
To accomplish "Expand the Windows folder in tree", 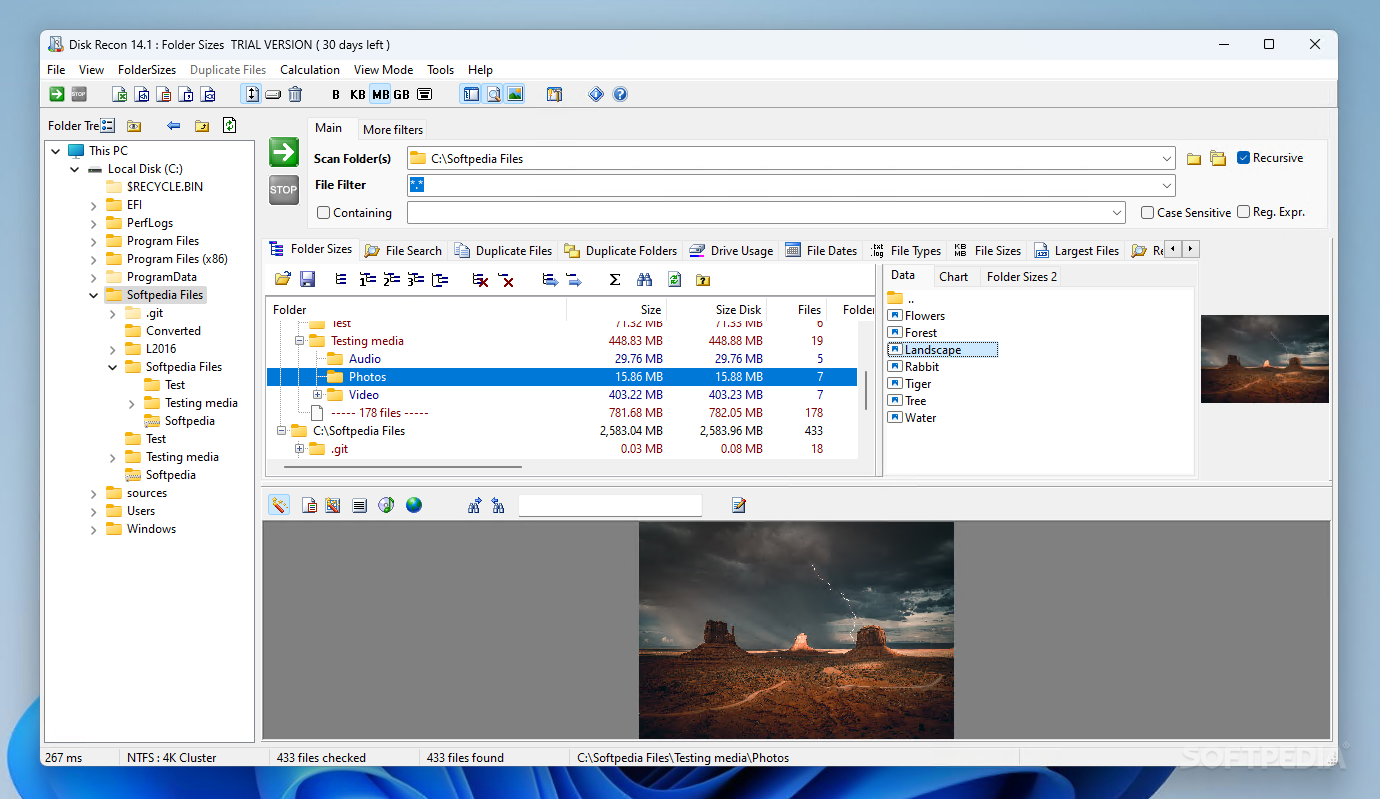I will pos(93,529).
